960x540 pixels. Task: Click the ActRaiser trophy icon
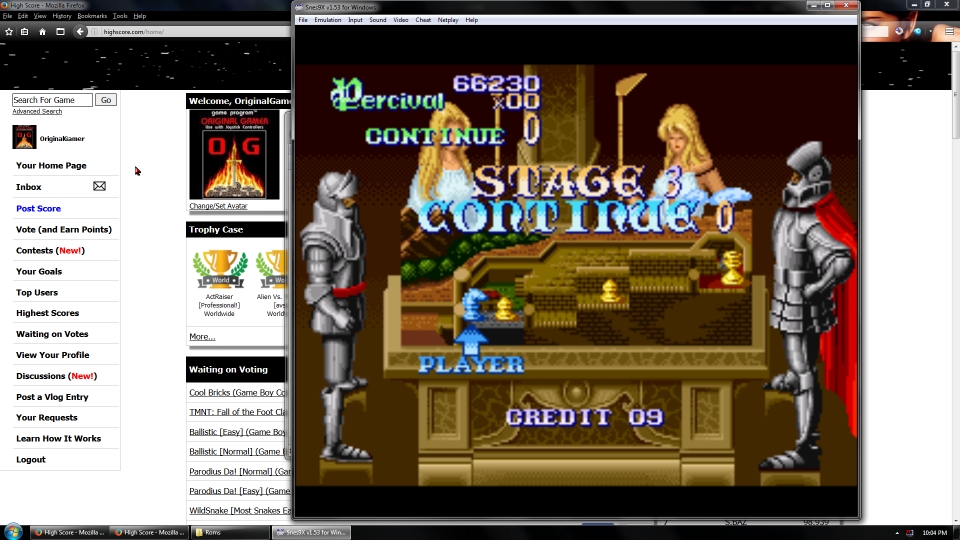point(219,268)
